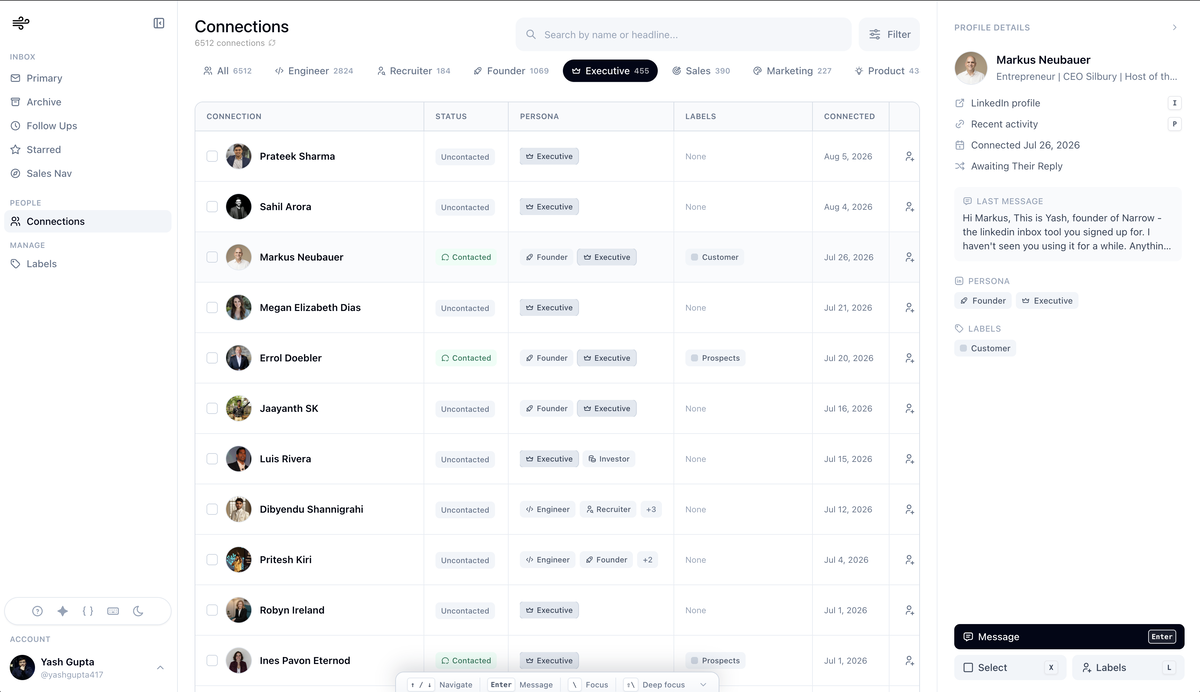Collapse the Profile Details panel chevron
This screenshot has height=692, width=1200.
(1174, 28)
